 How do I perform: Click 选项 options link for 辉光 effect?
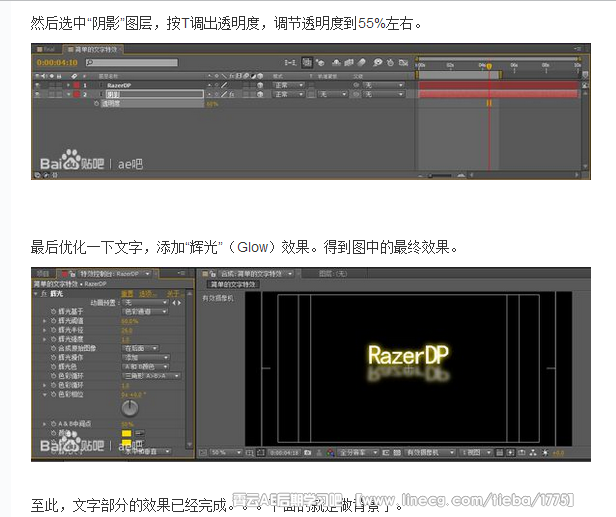(x=147, y=294)
